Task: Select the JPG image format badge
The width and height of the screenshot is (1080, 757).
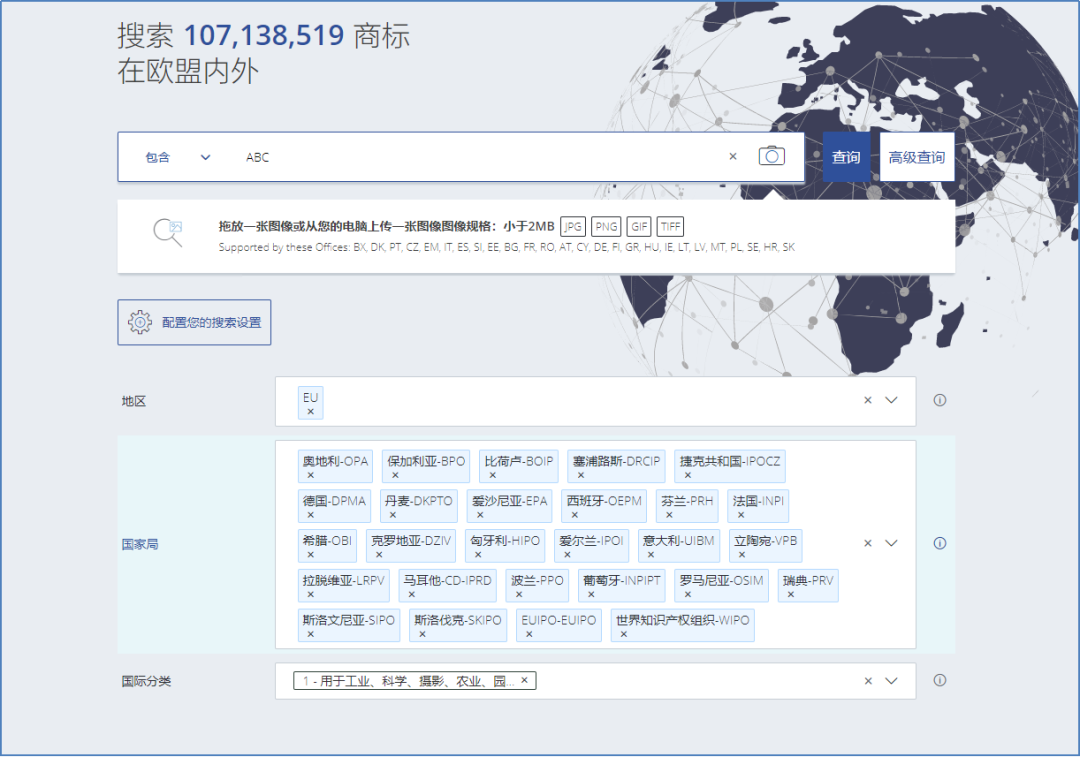Action: [x=572, y=226]
